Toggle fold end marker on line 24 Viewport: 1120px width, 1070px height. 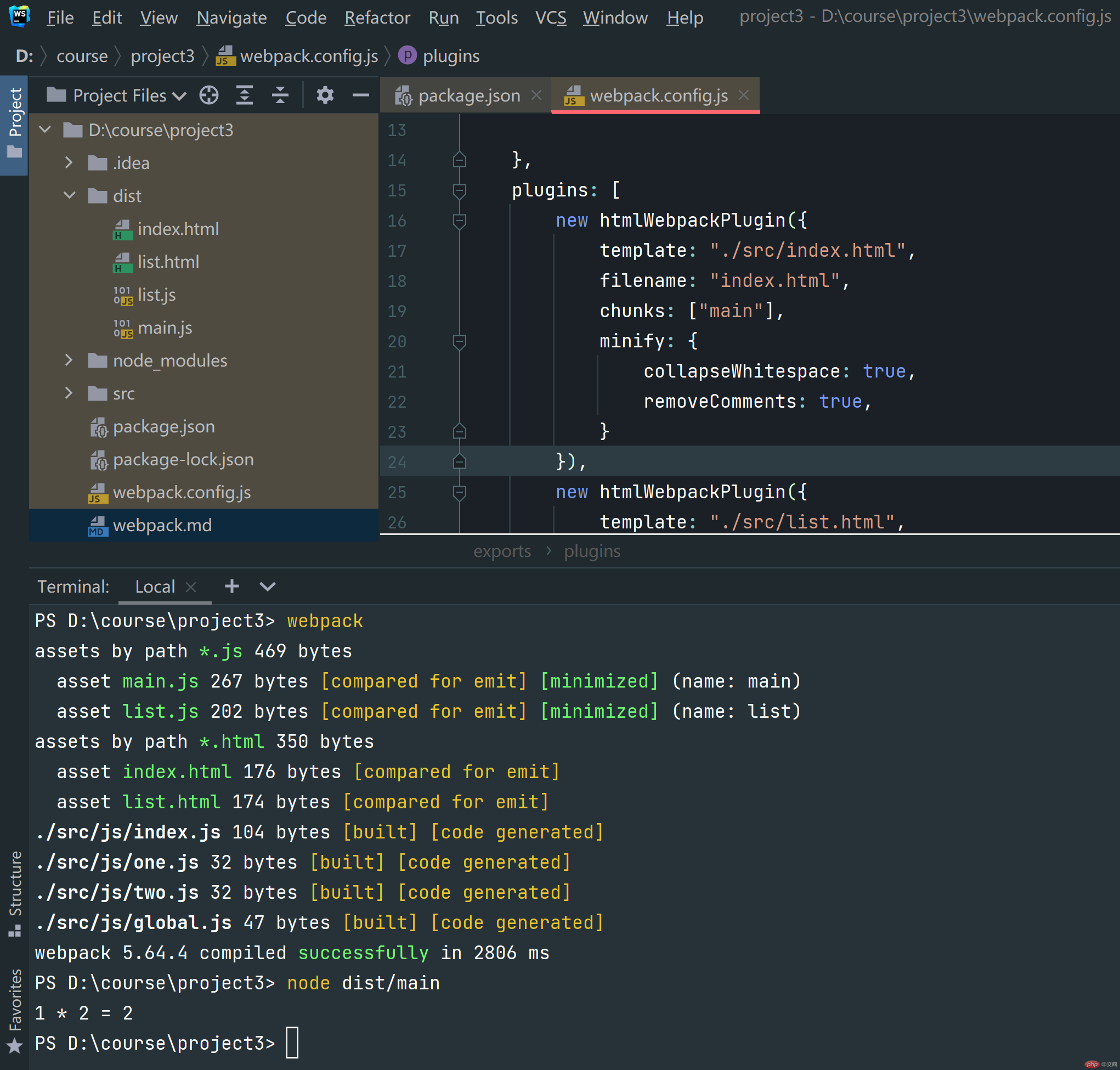click(x=460, y=462)
